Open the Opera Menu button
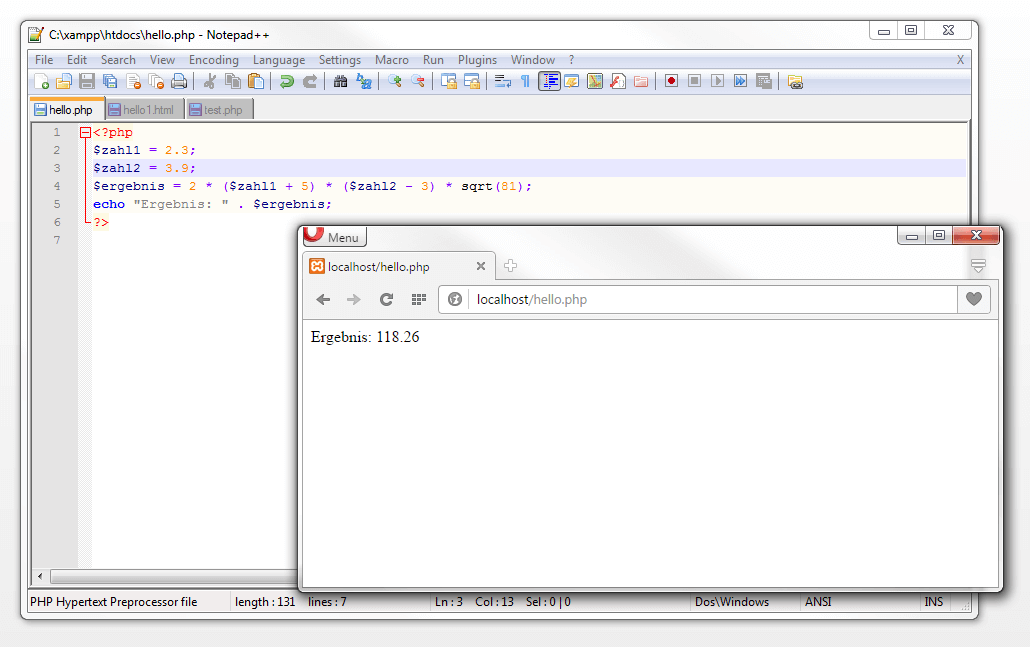1030x647 pixels. click(334, 236)
